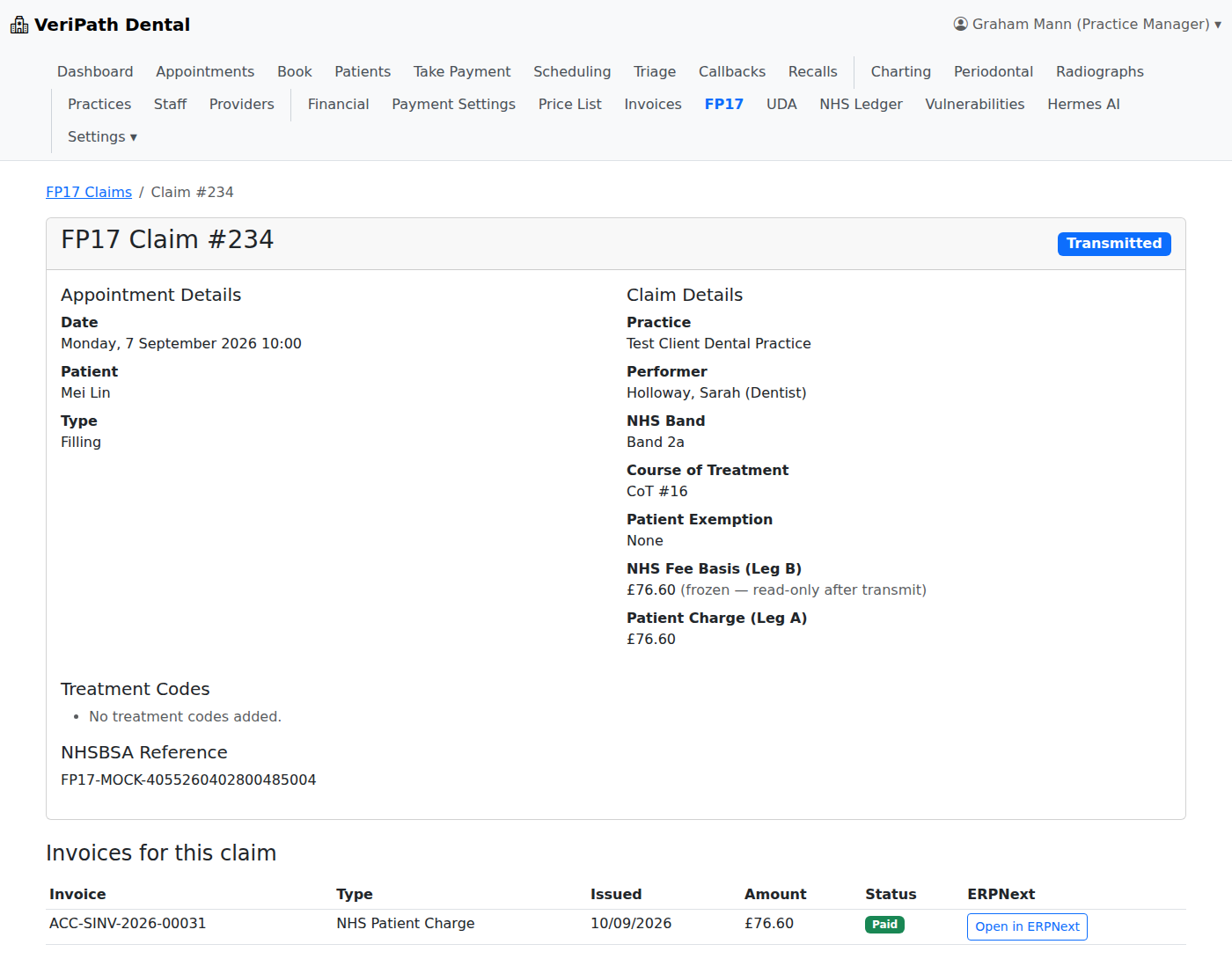Open the Patients section
The width and height of the screenshot is (1232, 959).
363,71
